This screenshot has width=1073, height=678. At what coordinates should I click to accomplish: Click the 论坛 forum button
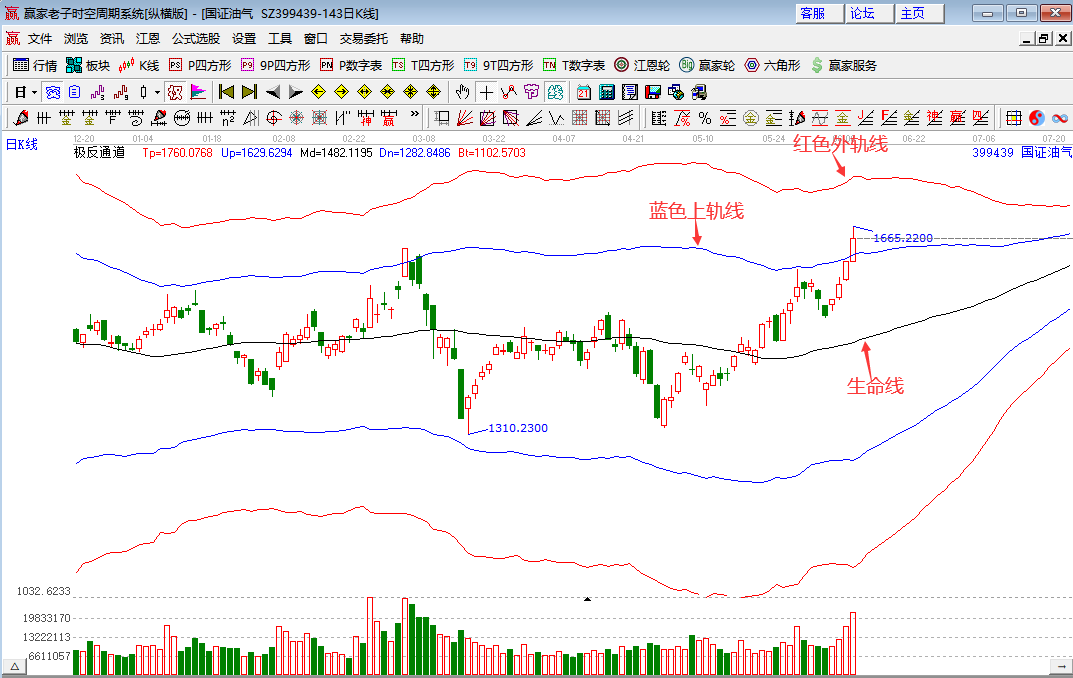click(869, 13)
